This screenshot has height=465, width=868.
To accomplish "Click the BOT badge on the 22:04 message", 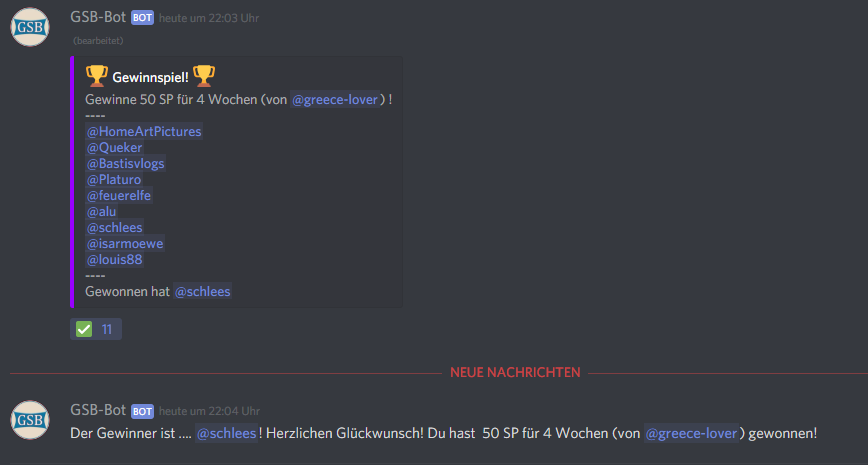I will click(x=142, y=411).
